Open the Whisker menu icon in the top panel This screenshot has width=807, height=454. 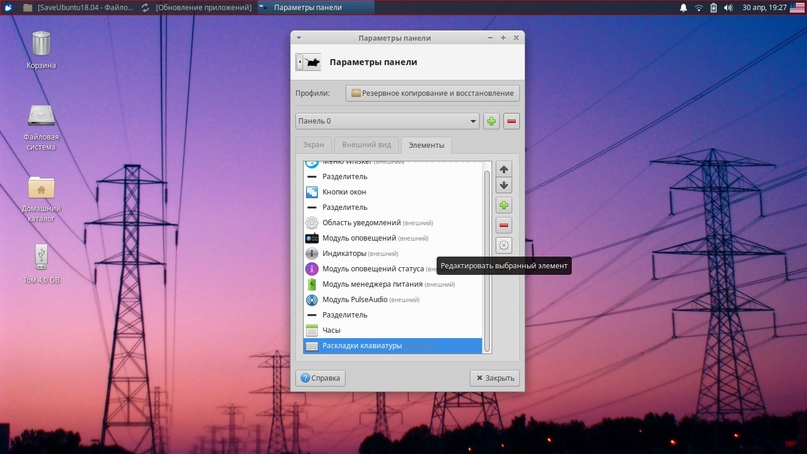click(x=8, y=7)
